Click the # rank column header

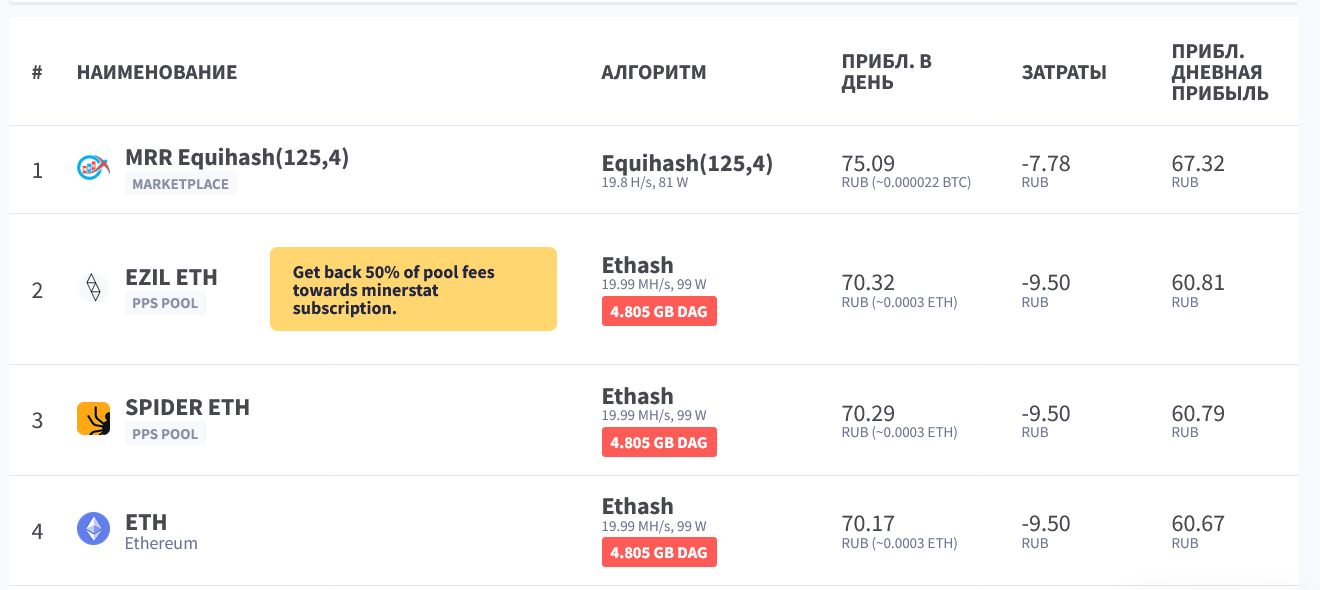[37, 72]
